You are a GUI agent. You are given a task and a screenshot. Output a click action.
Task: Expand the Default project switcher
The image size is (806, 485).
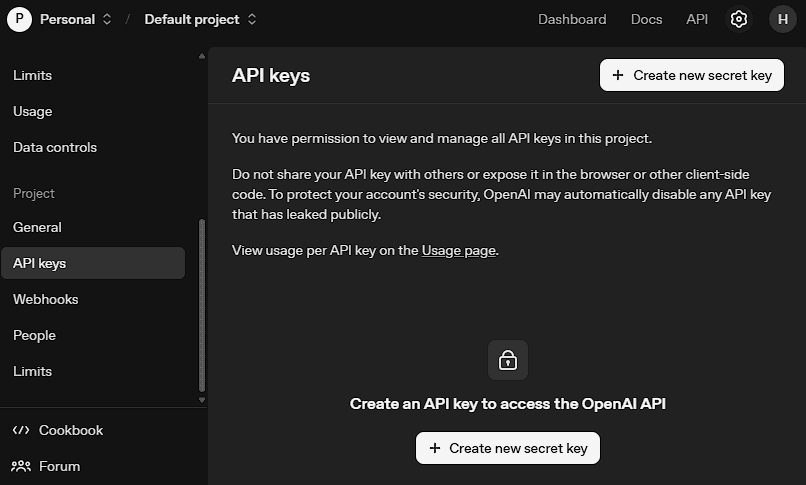click(x=252, y=19)
